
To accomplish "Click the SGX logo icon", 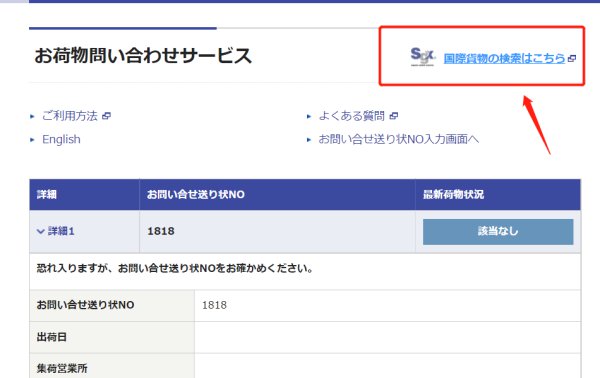I will click(x=423, y=57).
